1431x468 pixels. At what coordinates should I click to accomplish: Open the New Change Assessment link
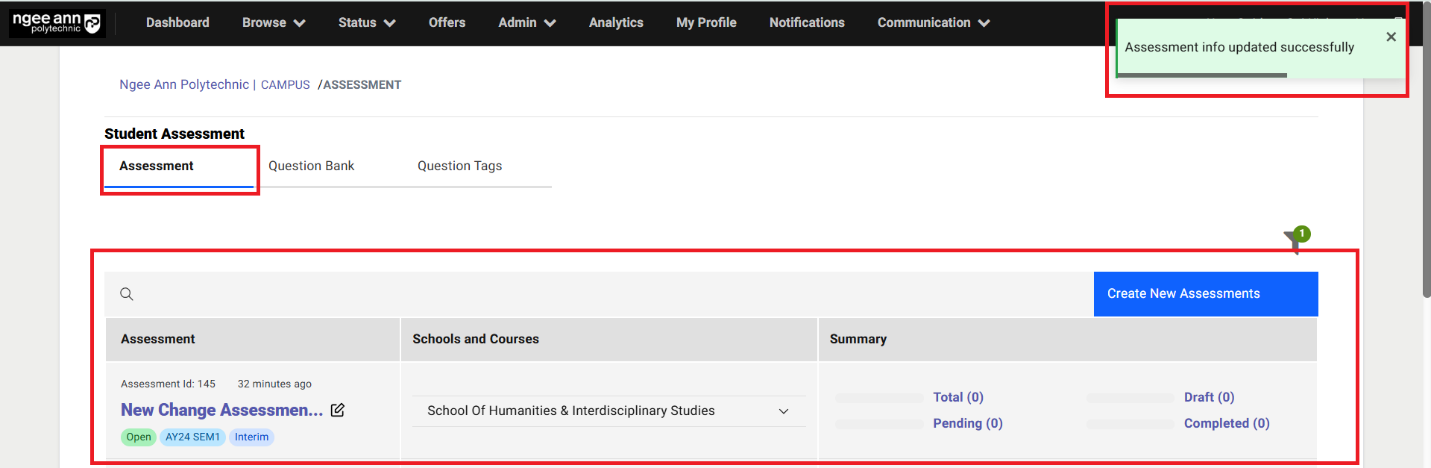[221, 410]
